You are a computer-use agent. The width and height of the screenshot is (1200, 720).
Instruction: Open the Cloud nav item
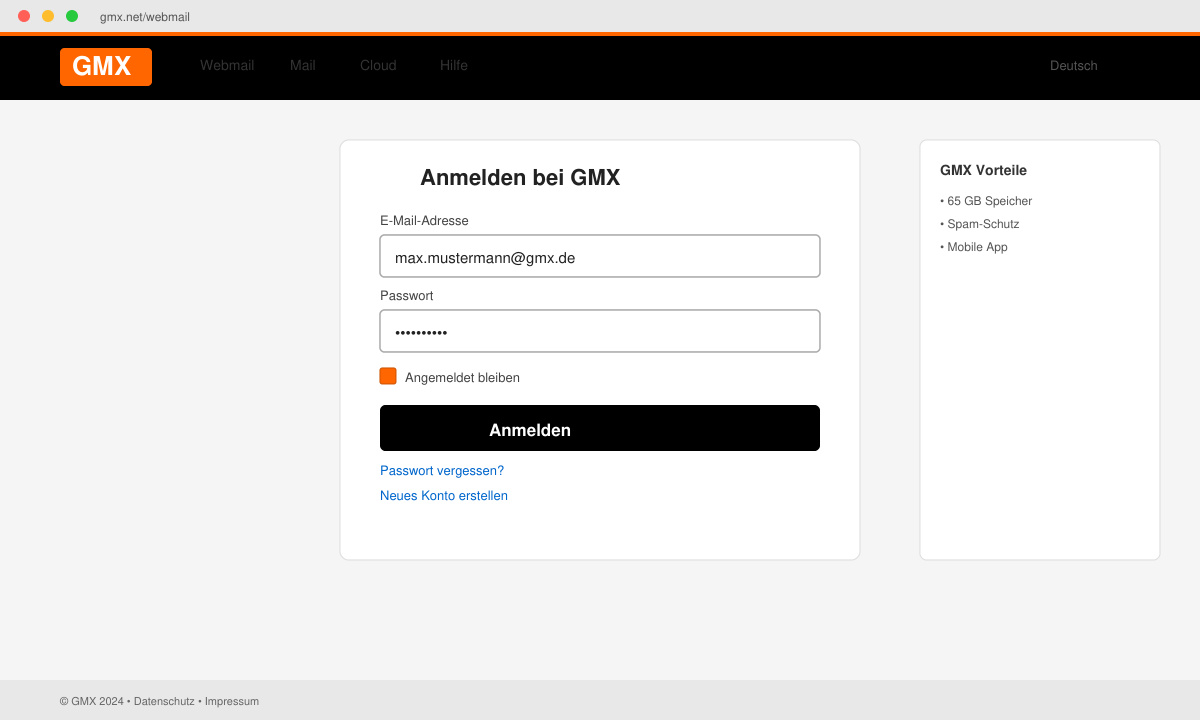[378, 65]
